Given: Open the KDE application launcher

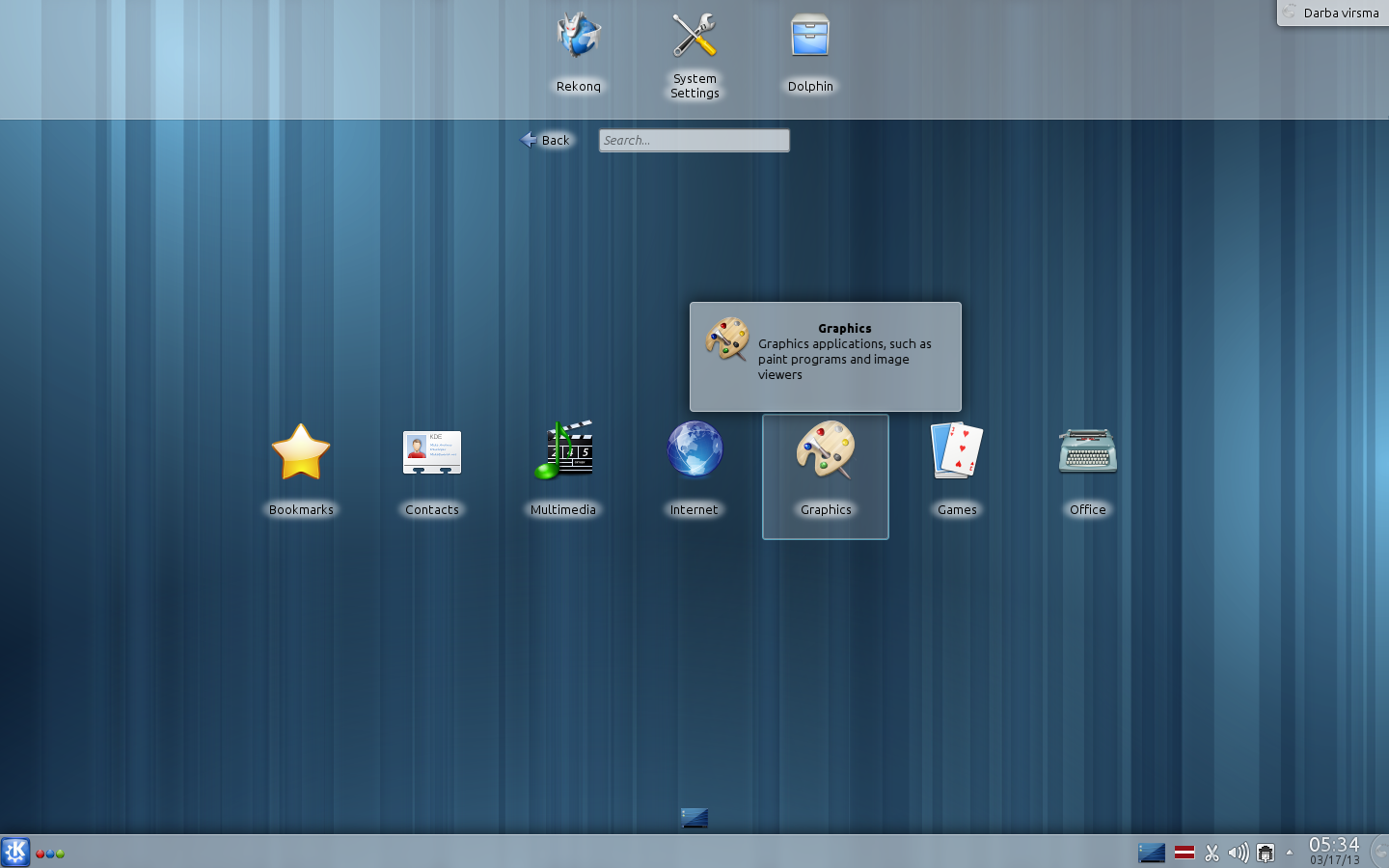Looking at the screenshot, I should (15, 852).
